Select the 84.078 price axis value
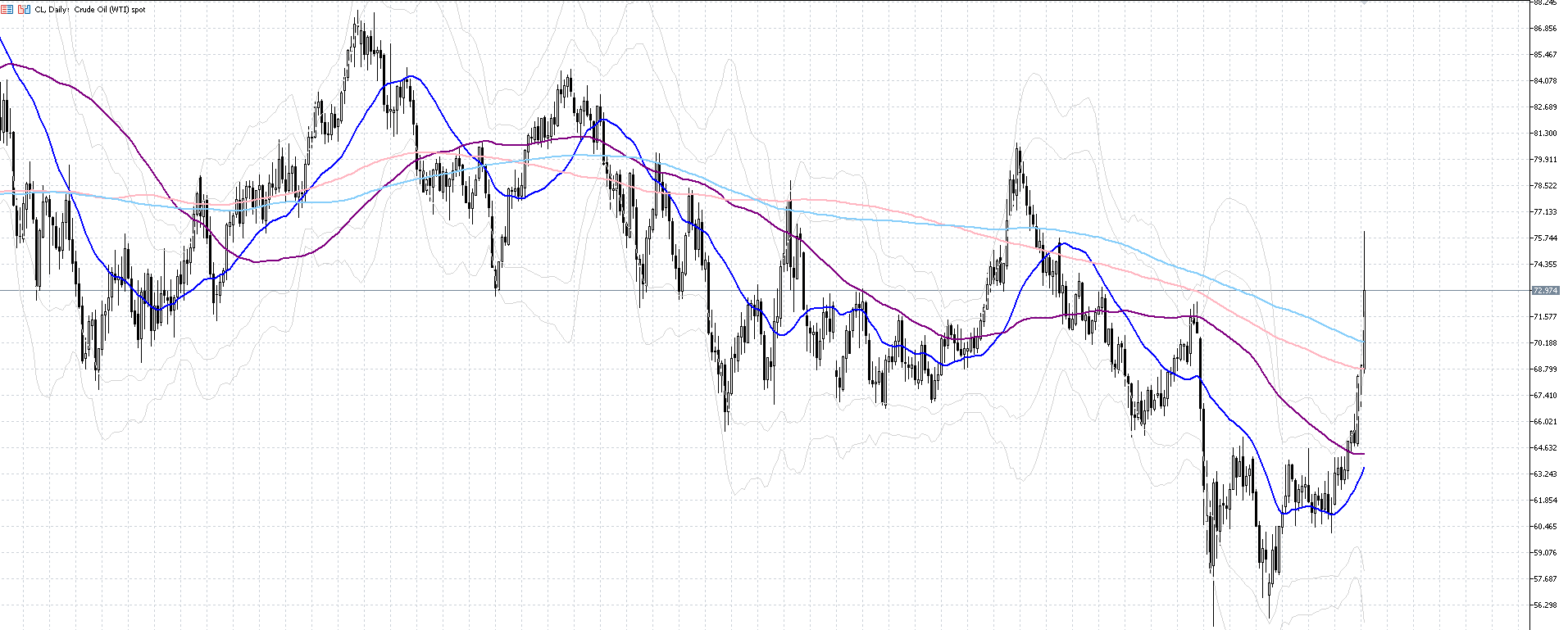This screenshot has height=630, width=1568. [x=1545, y=81]
